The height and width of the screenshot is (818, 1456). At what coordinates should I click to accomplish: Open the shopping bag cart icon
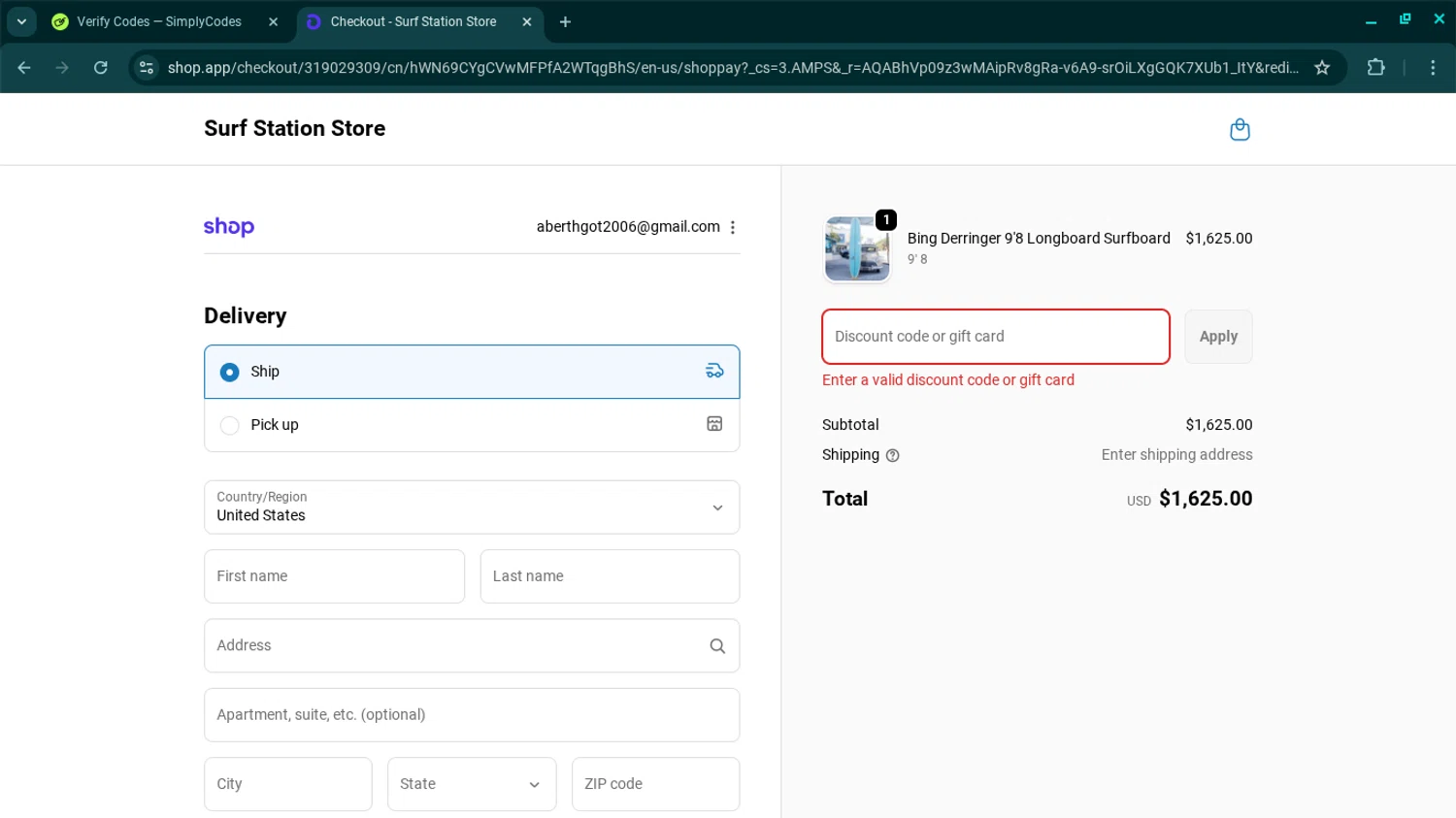pyautogui.click(x=1240, y=129)
